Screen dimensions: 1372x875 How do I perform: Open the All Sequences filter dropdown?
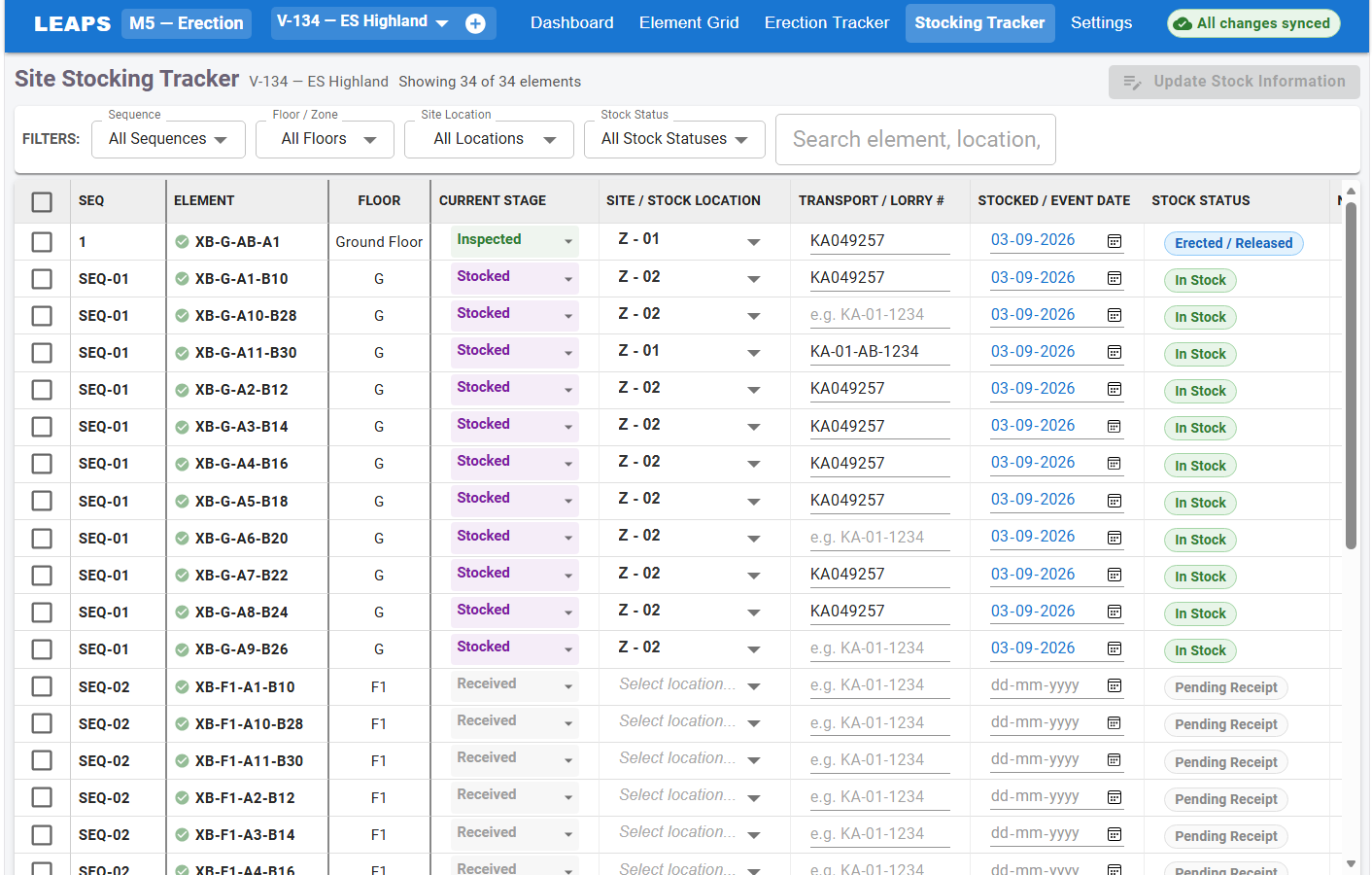[x=167, y=139]
